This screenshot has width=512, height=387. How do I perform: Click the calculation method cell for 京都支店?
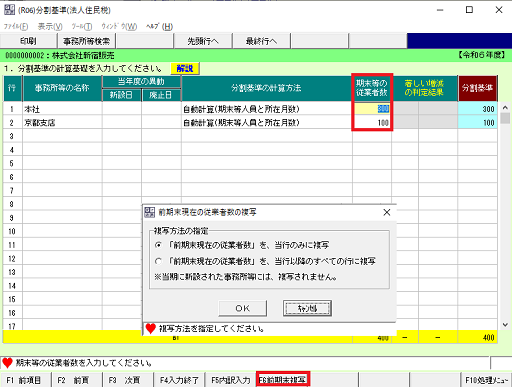point(267,123)
